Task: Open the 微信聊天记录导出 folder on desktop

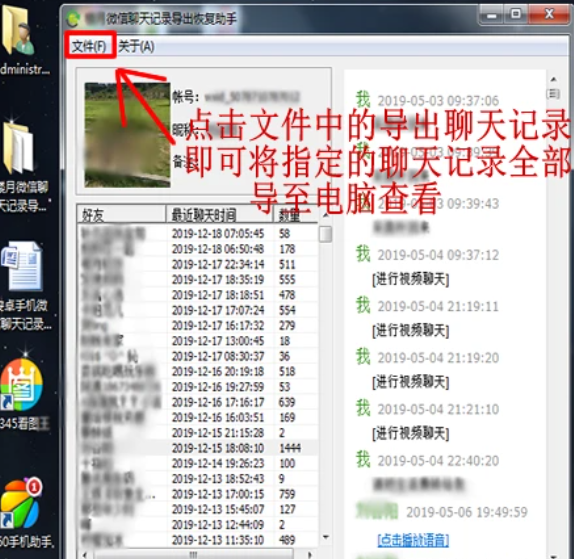Action: coord(18,148)
